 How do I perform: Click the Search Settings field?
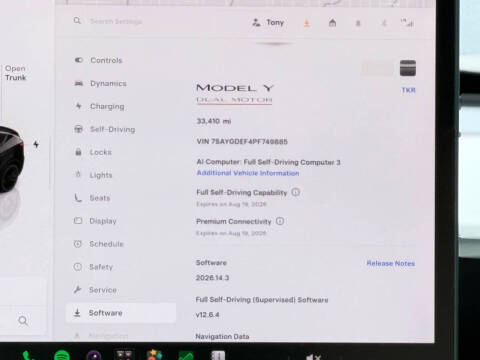tap(116, 22)
